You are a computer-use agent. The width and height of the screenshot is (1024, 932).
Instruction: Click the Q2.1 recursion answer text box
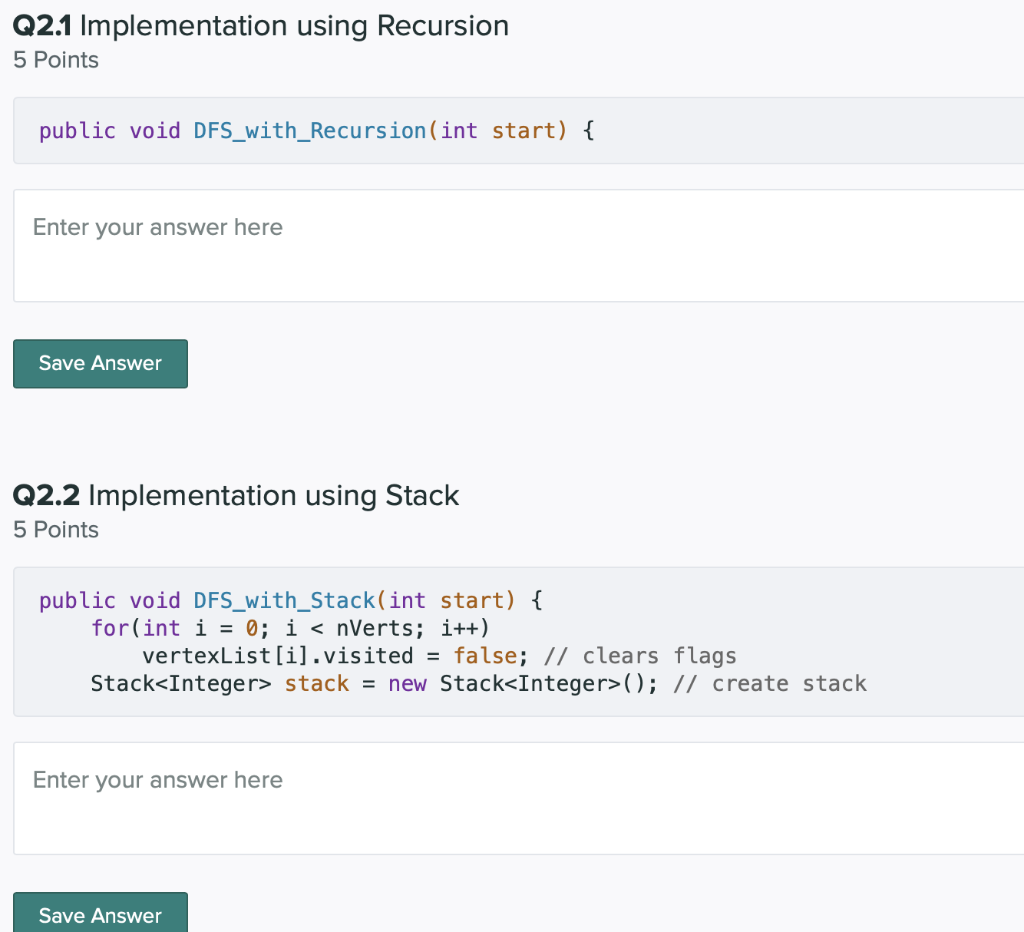pyautogui.click(x=518, y=245)
